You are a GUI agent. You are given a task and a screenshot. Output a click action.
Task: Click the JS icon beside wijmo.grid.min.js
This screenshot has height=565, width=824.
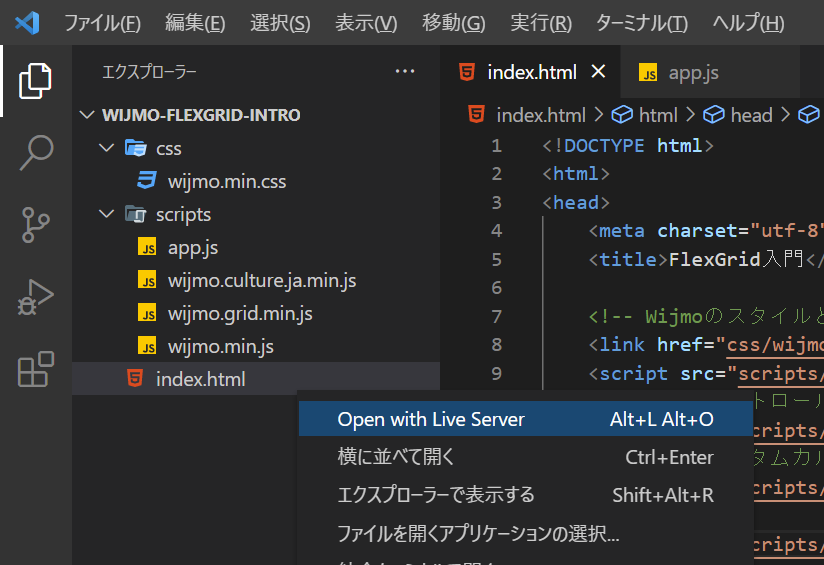click(147, 313)
